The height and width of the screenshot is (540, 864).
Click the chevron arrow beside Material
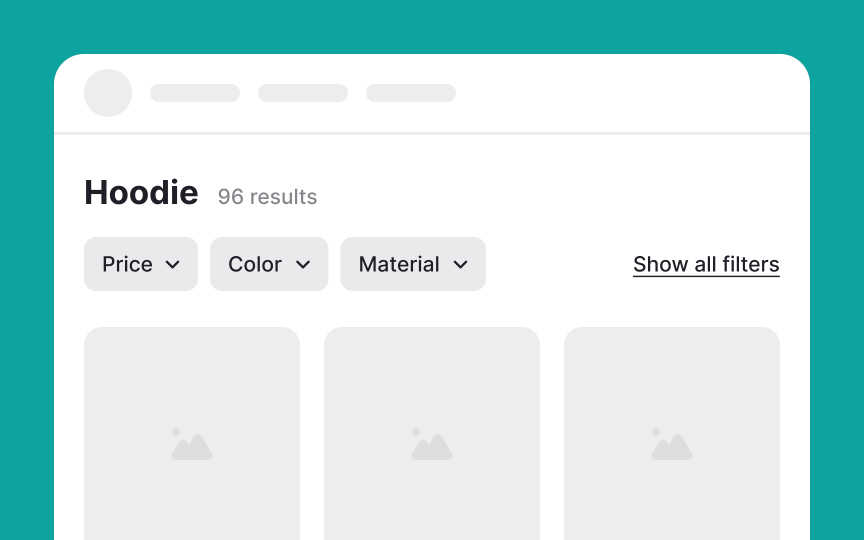[x=461, y=265]
